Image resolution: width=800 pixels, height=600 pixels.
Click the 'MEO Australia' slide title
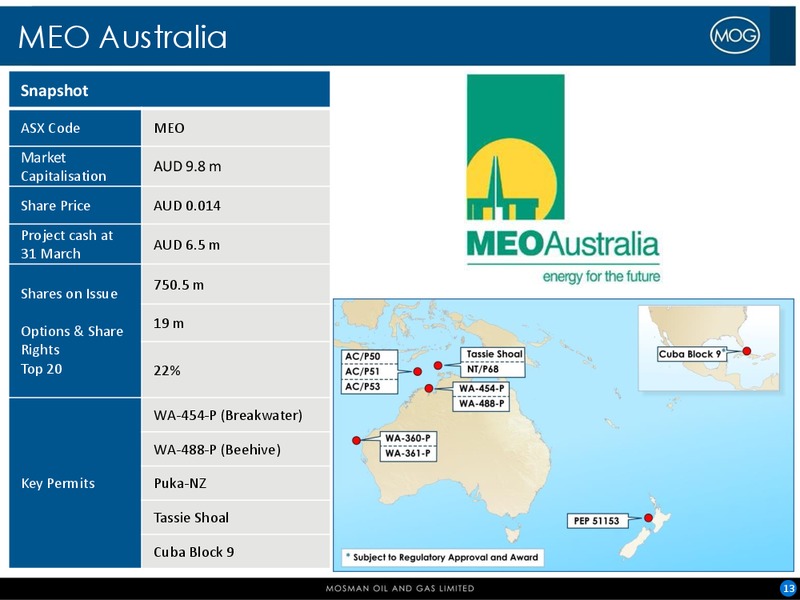click(x=122, y=37)
